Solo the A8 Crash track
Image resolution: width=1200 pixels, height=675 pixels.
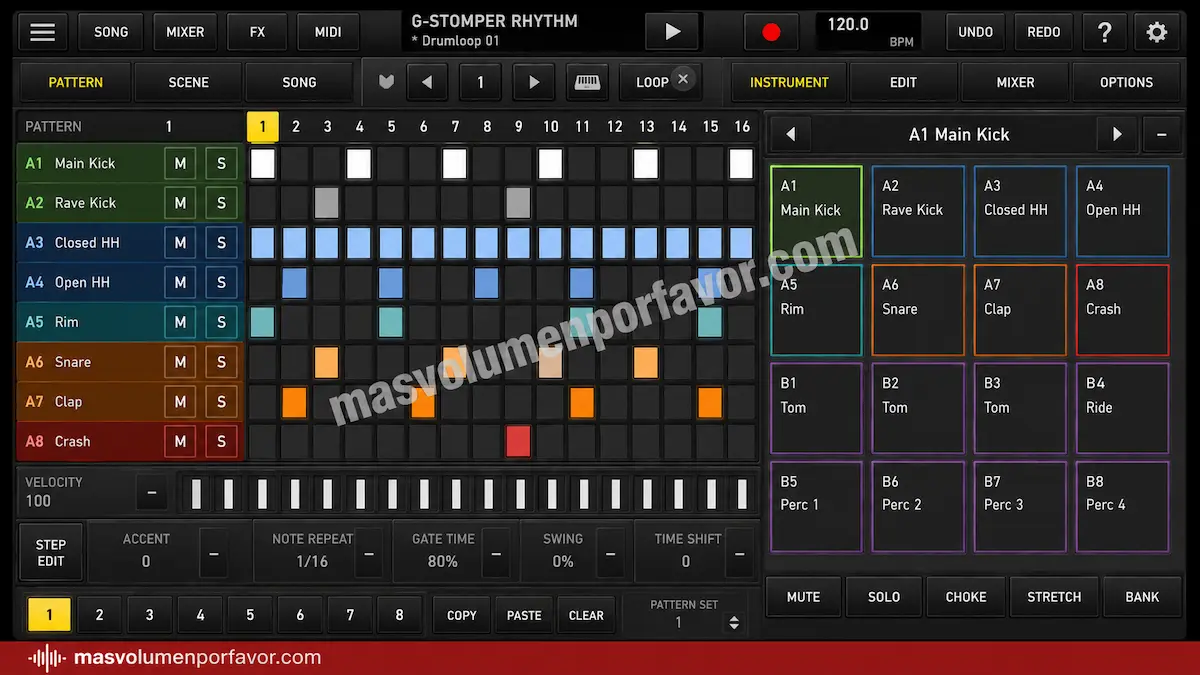(221, 441)
